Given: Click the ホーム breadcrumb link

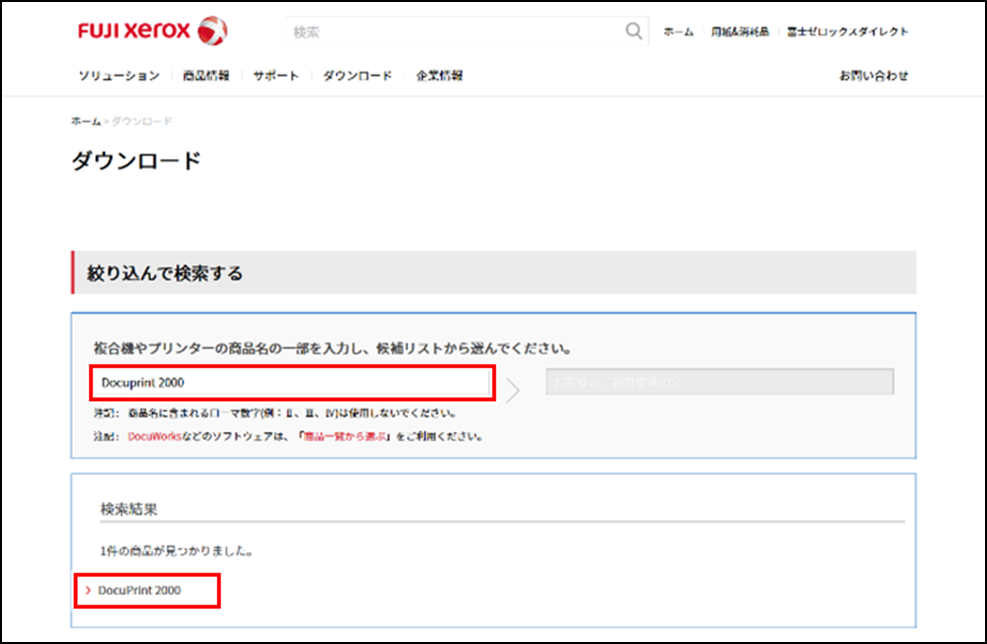Looking at the screenshot, I should point(86,121).
